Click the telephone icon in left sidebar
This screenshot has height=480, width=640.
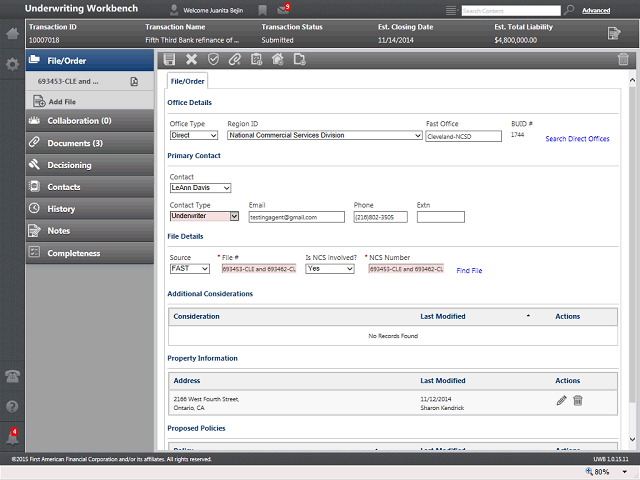[x=12, y=376]
